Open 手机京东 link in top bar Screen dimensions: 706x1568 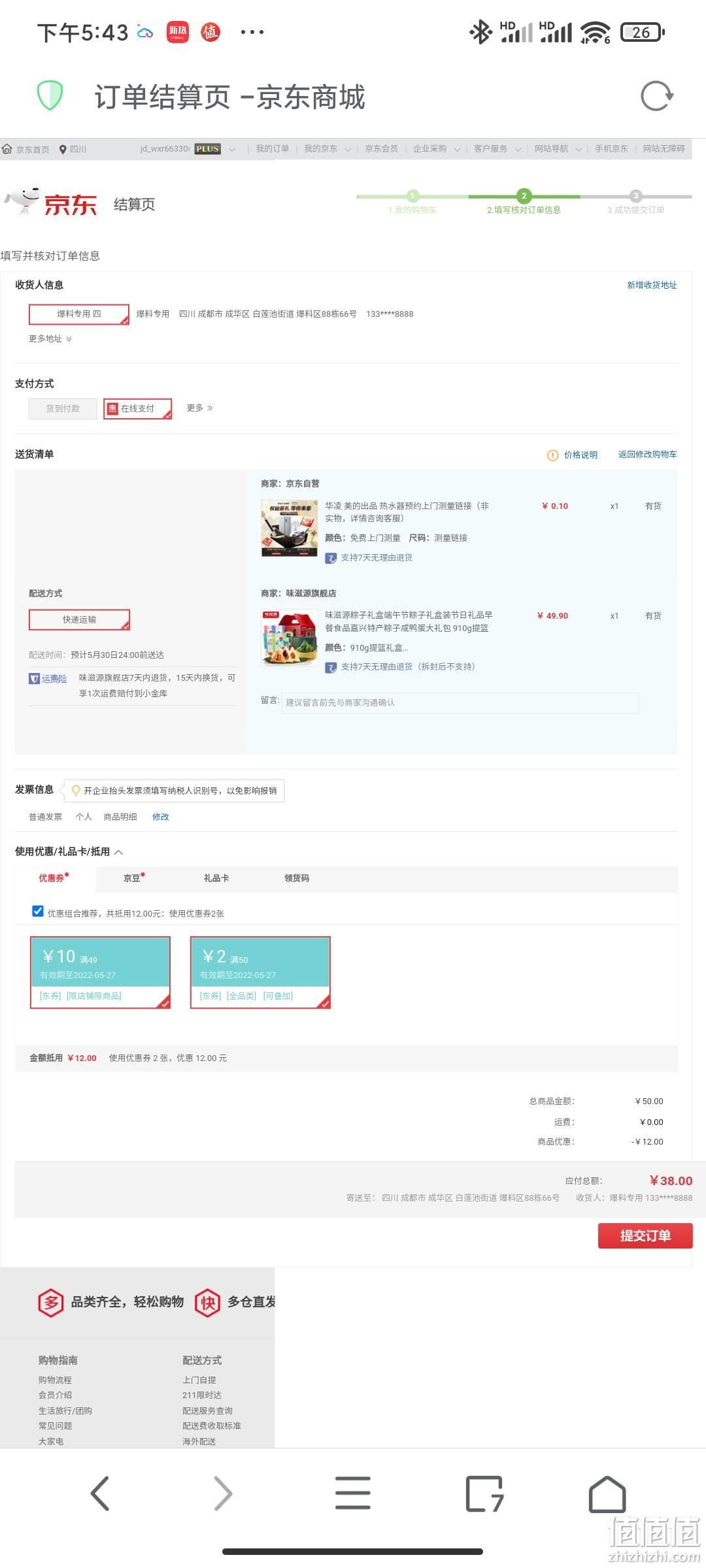tap(611, 149)
